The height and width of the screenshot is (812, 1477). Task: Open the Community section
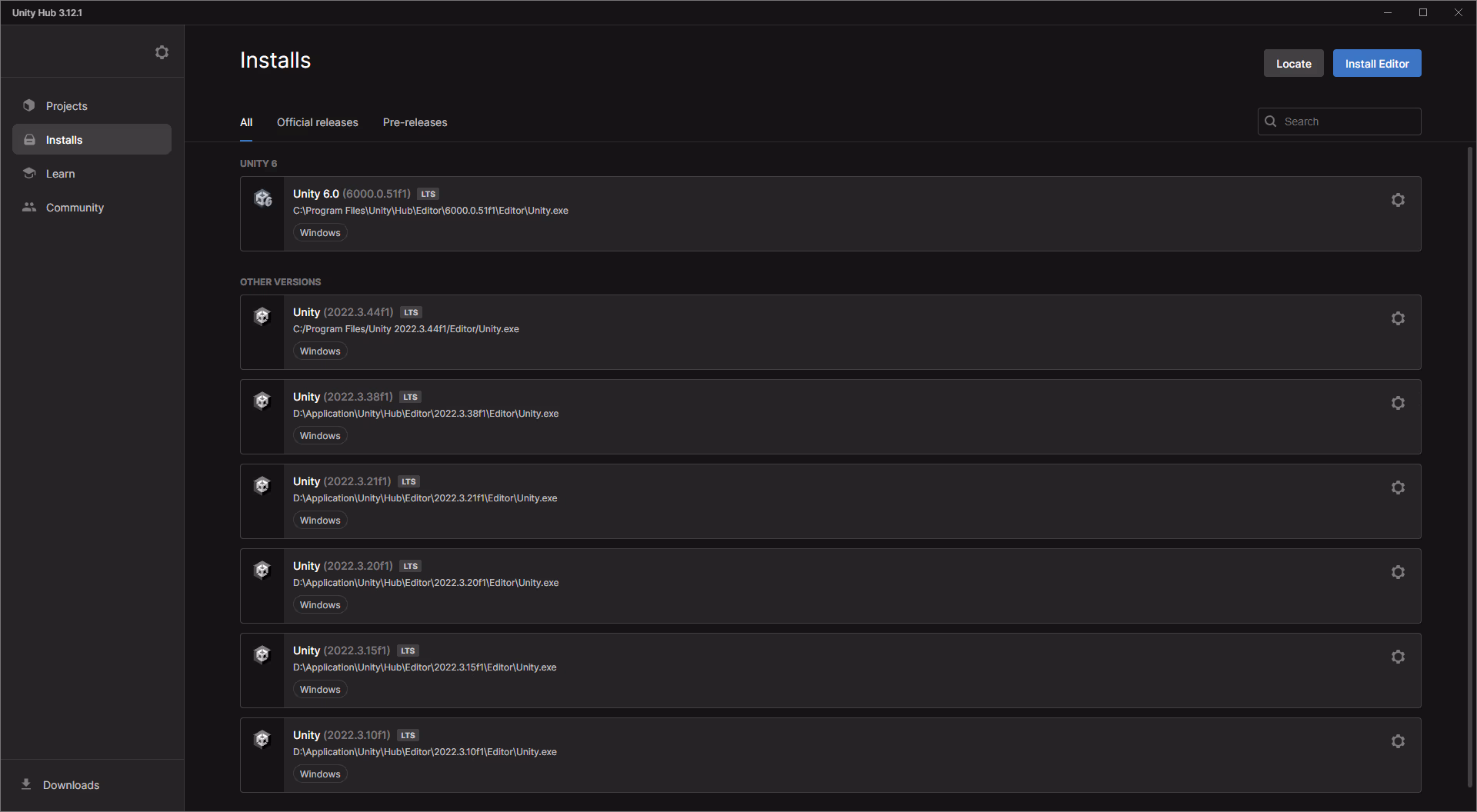(x=75, y=208)
